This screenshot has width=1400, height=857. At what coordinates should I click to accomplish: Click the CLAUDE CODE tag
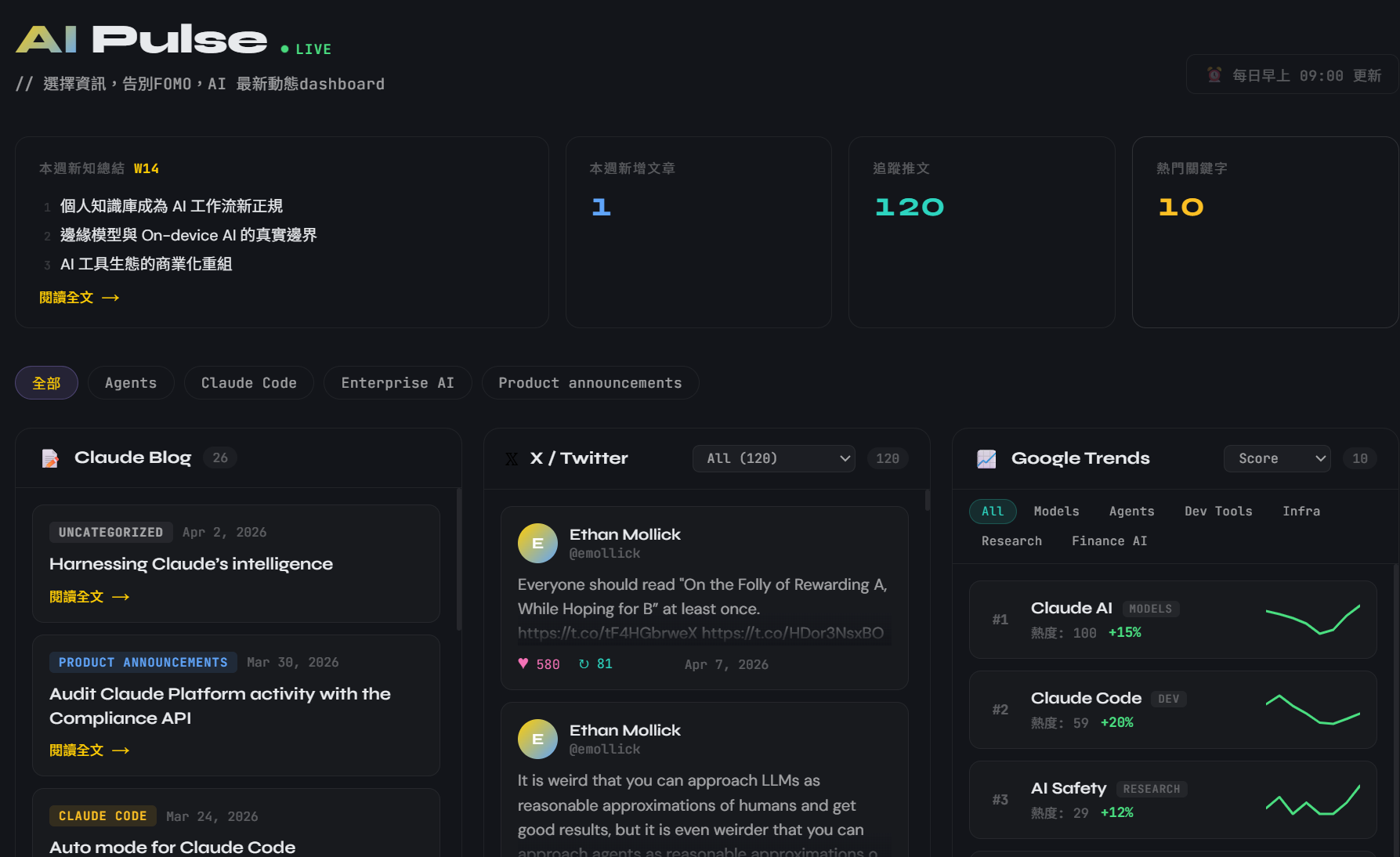tap(103, 816)
